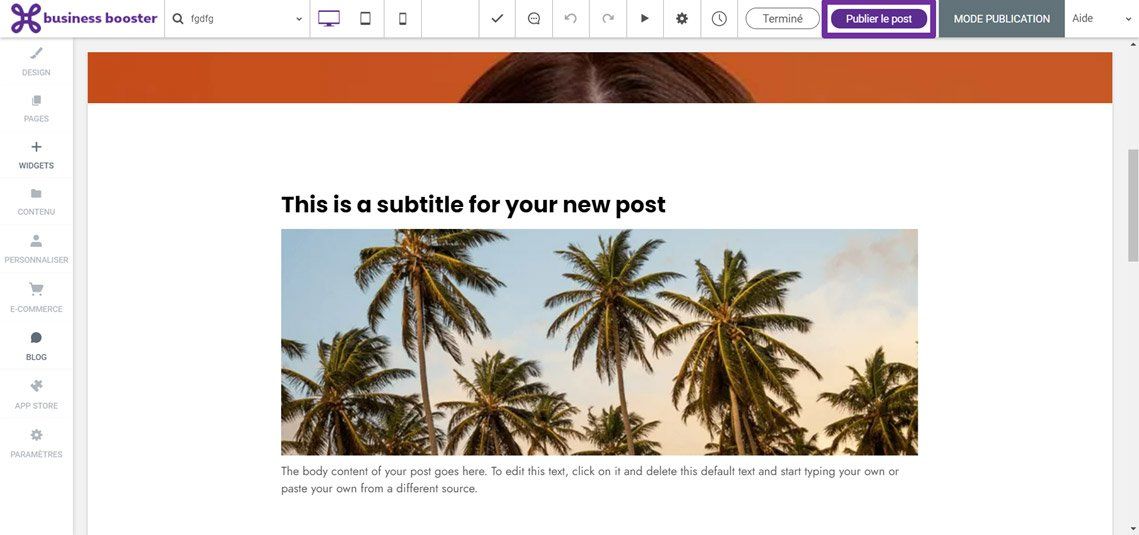Image resolution: width=1139 pixels, height=535 pixels.
Task: Click the vertical scrollbar thumb
Action: [1132, 205]
